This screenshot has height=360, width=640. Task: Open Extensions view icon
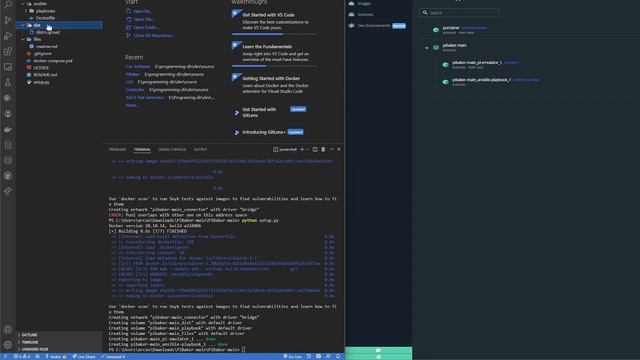(x=8, y=51)
